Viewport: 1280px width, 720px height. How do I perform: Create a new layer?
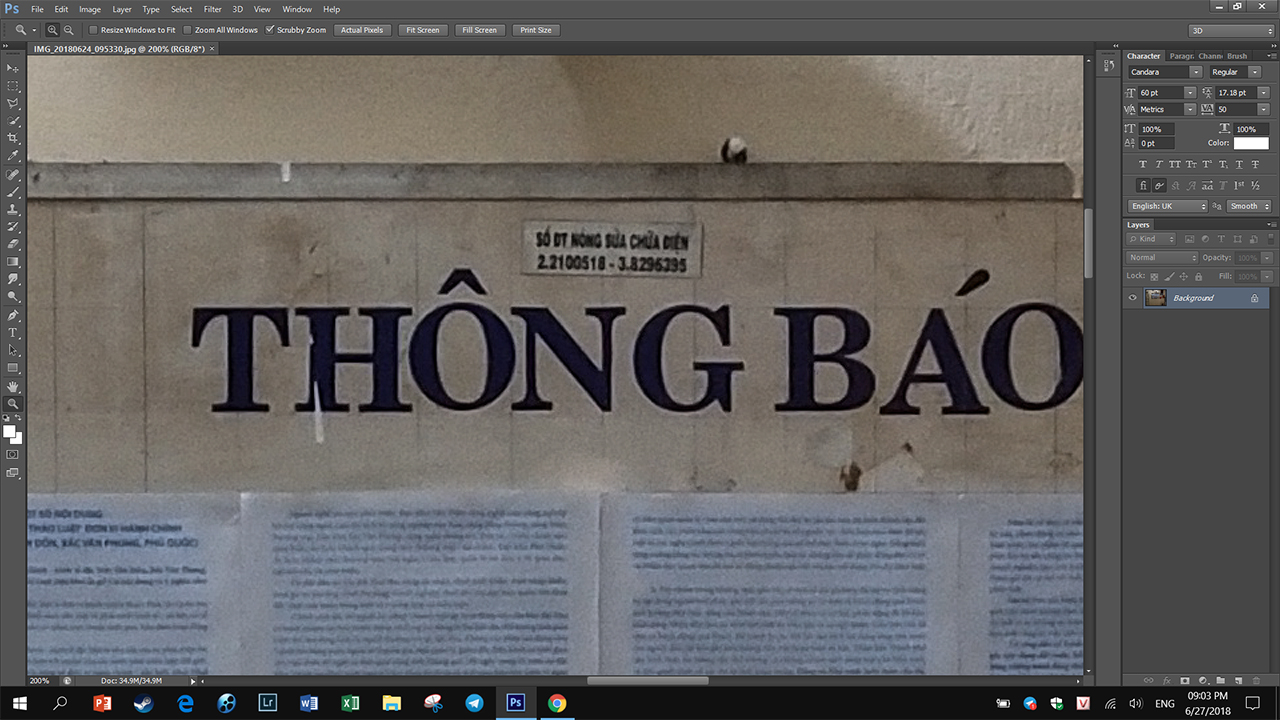1238,680
